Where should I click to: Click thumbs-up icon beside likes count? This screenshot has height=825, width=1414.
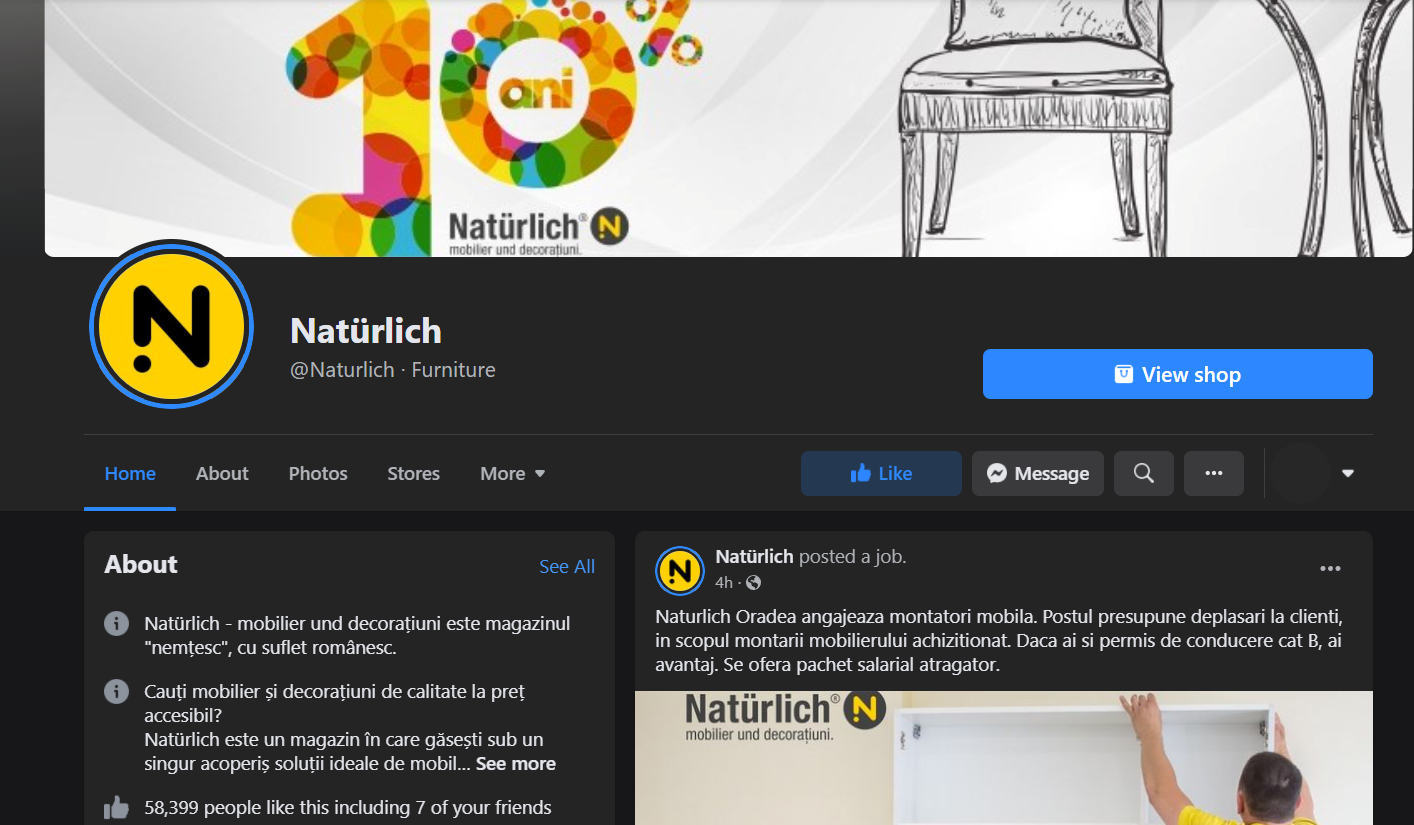point(116,808)
